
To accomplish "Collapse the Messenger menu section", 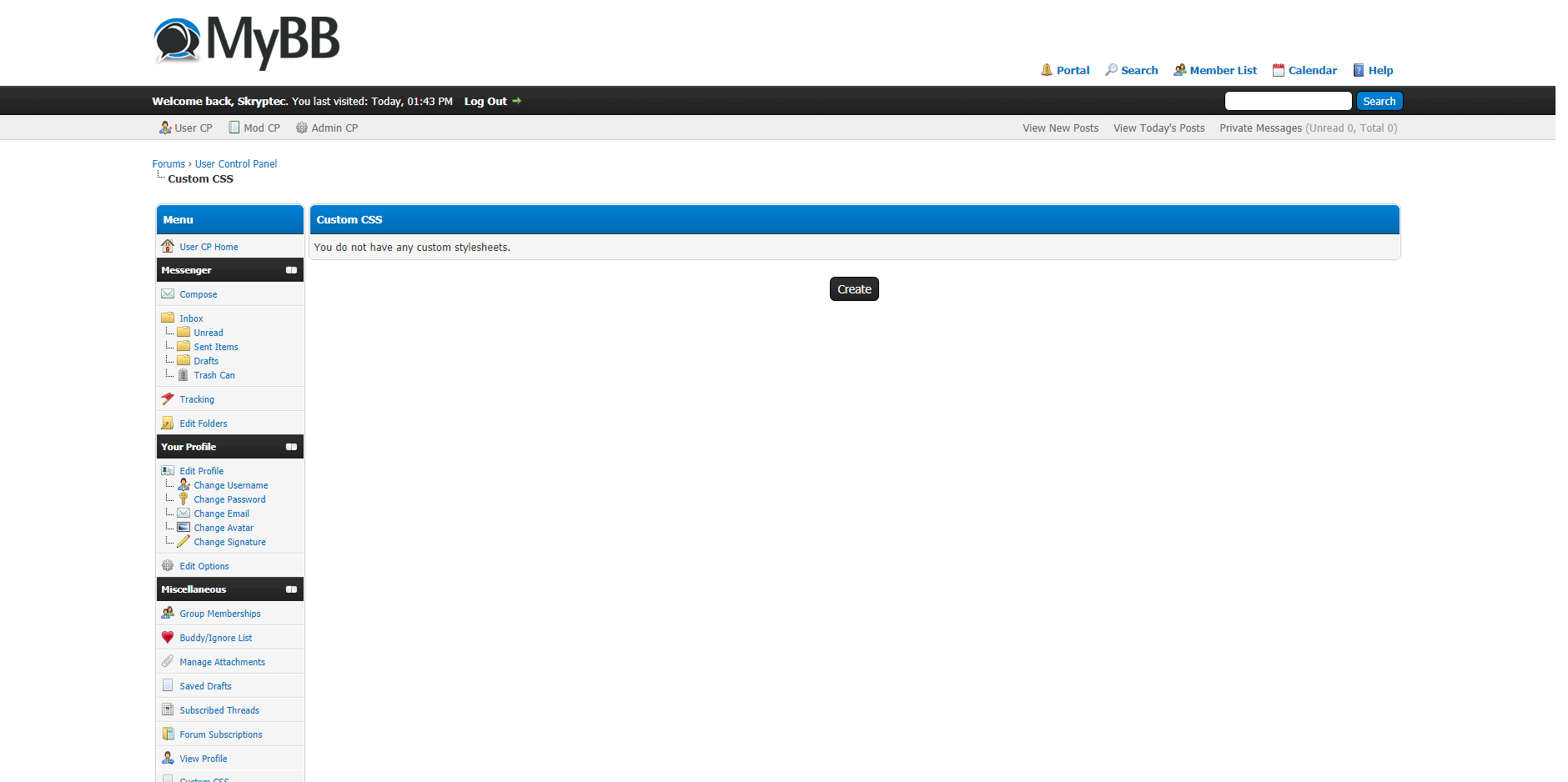I will 291,270.
